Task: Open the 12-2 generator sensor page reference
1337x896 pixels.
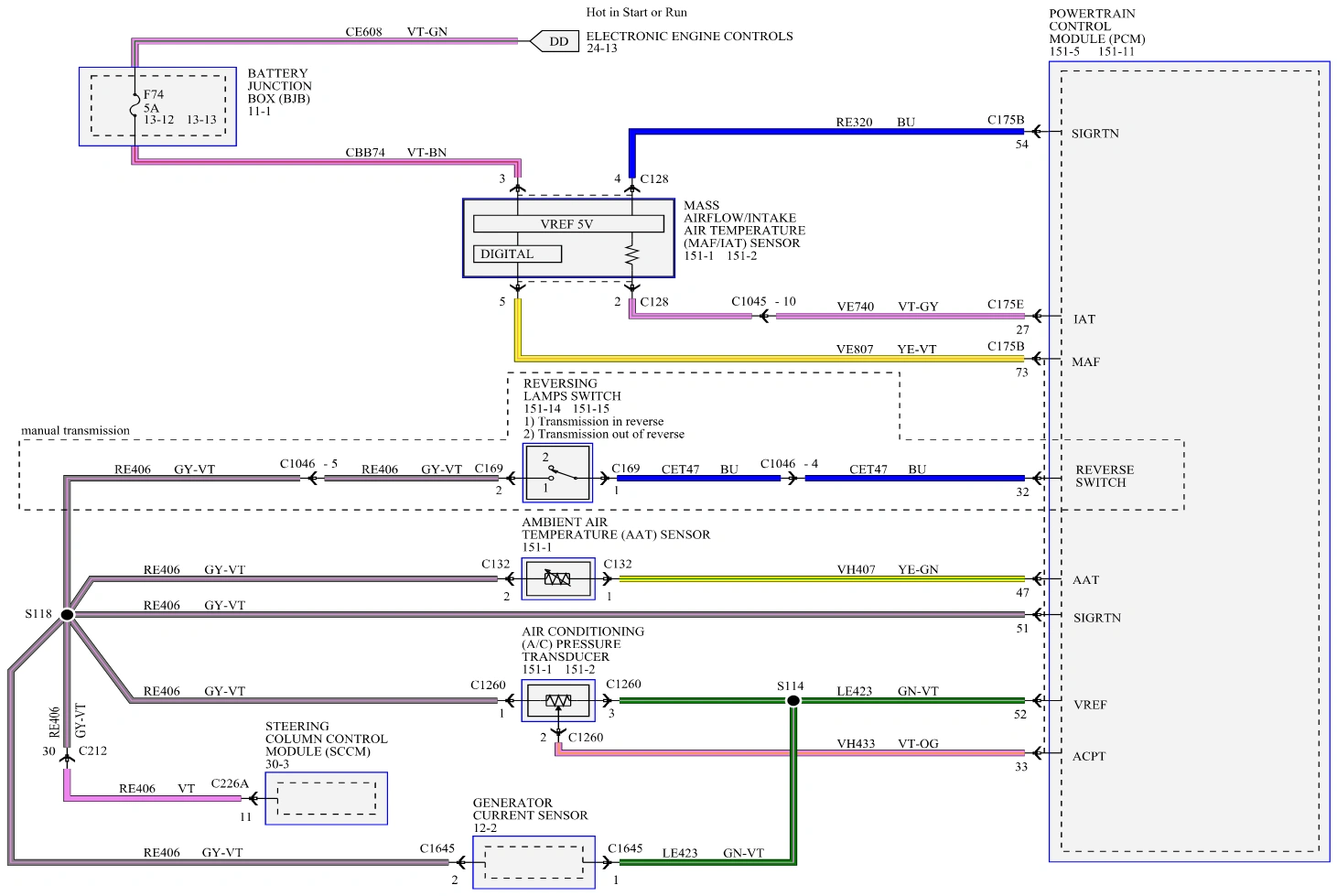Action: tap(485, 828)
